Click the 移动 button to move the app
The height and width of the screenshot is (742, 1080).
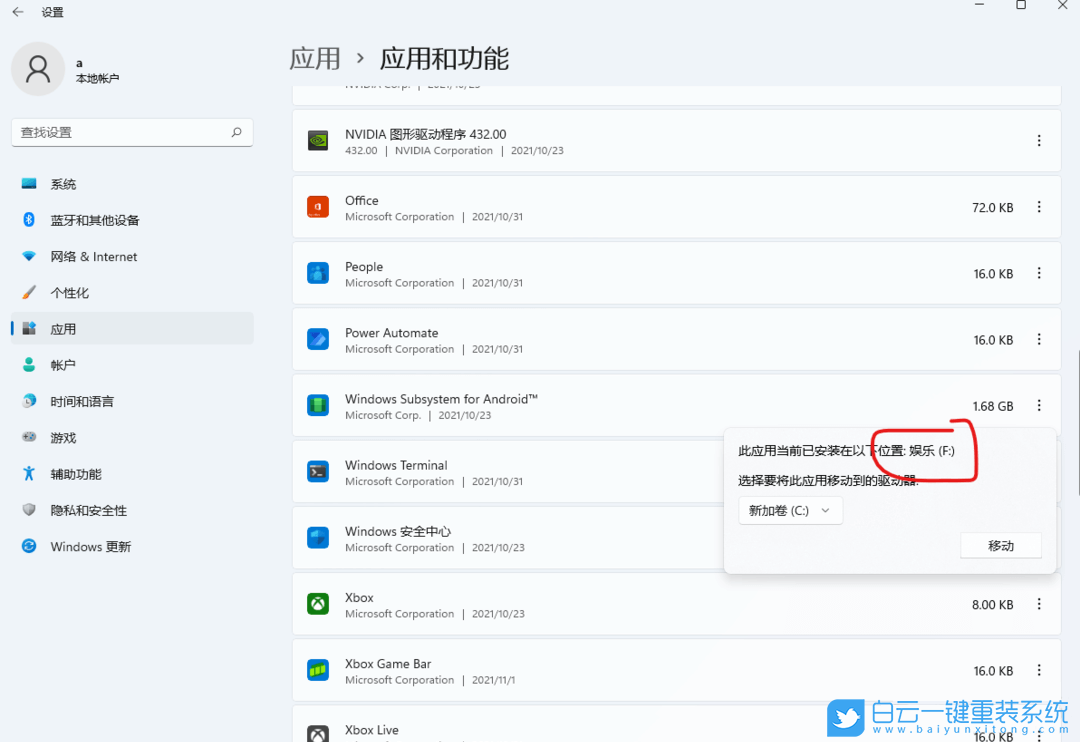(1000, 545)
